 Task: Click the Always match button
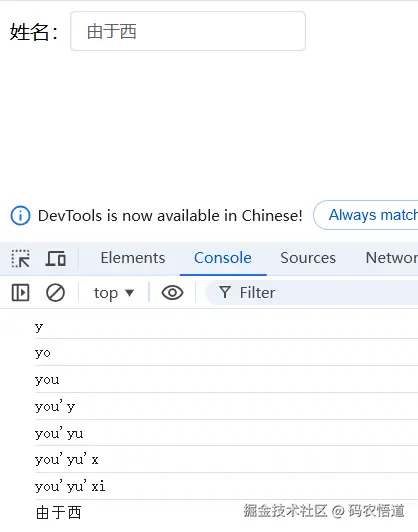(366, 215)
